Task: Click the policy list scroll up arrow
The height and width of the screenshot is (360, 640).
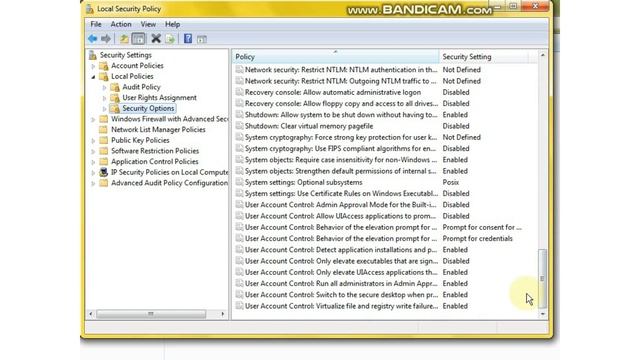Action: click(x=542, y=55)
